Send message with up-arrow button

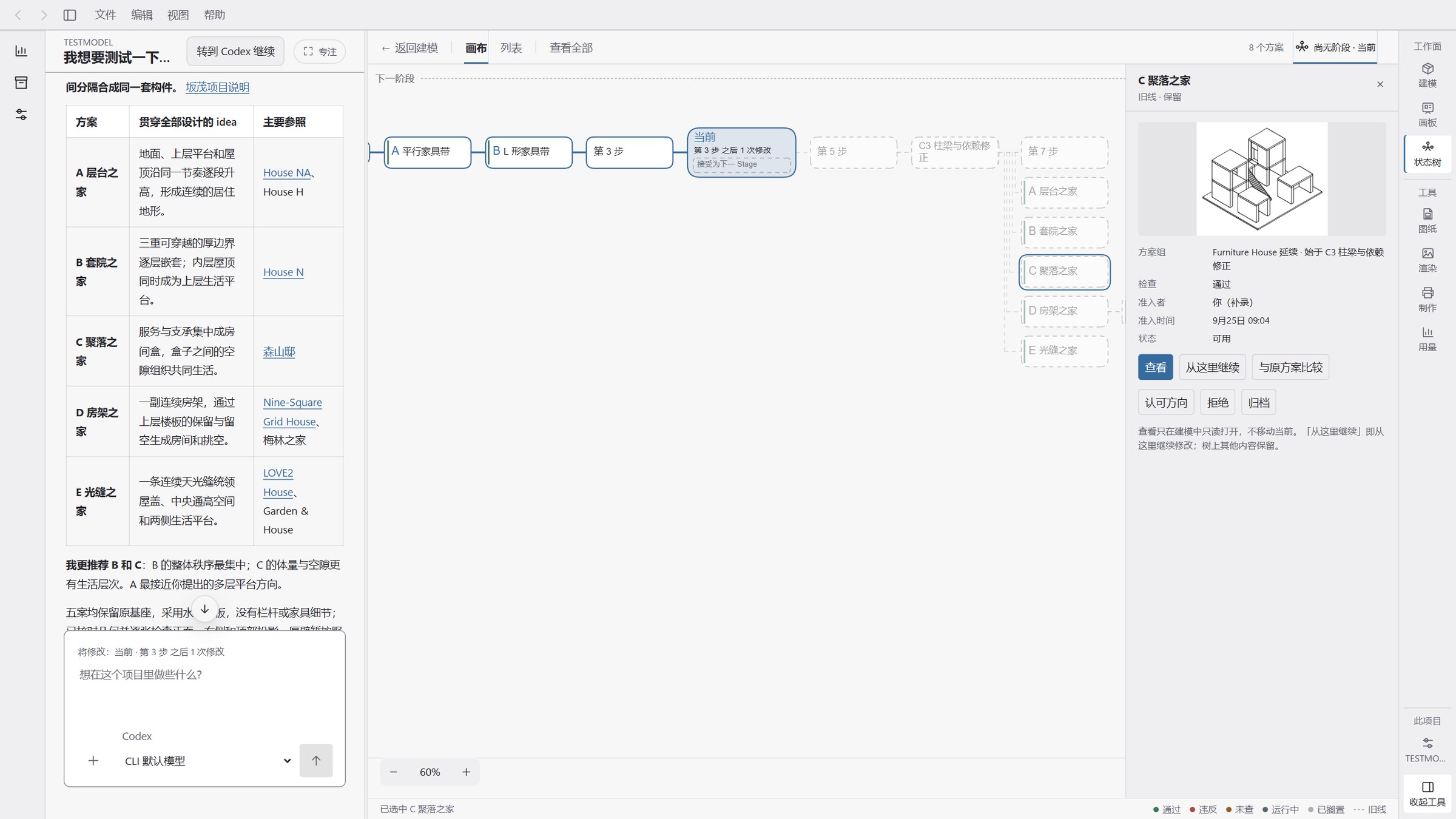(x=316, y=761)
